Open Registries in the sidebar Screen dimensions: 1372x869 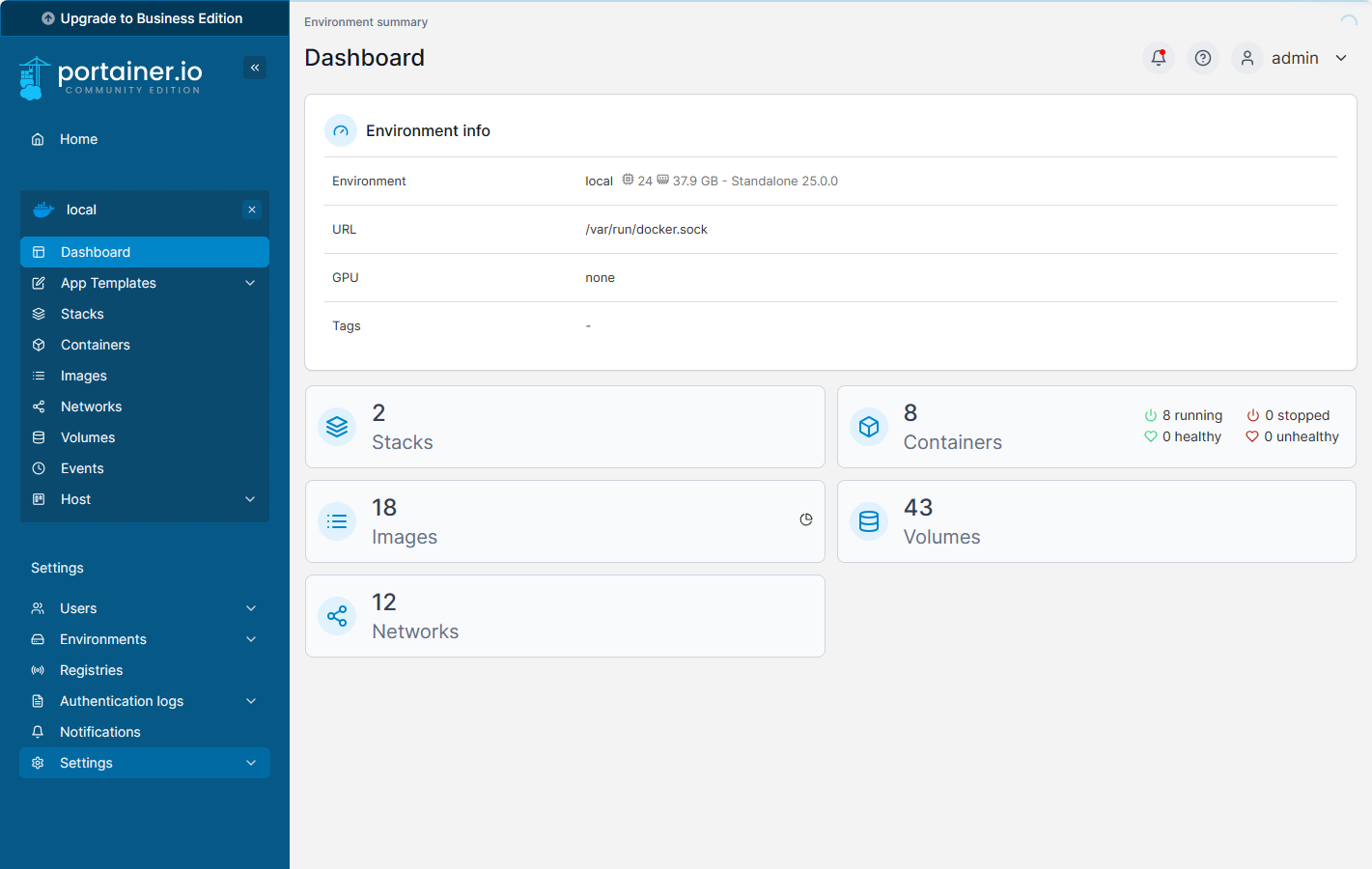tap(145, 670)
